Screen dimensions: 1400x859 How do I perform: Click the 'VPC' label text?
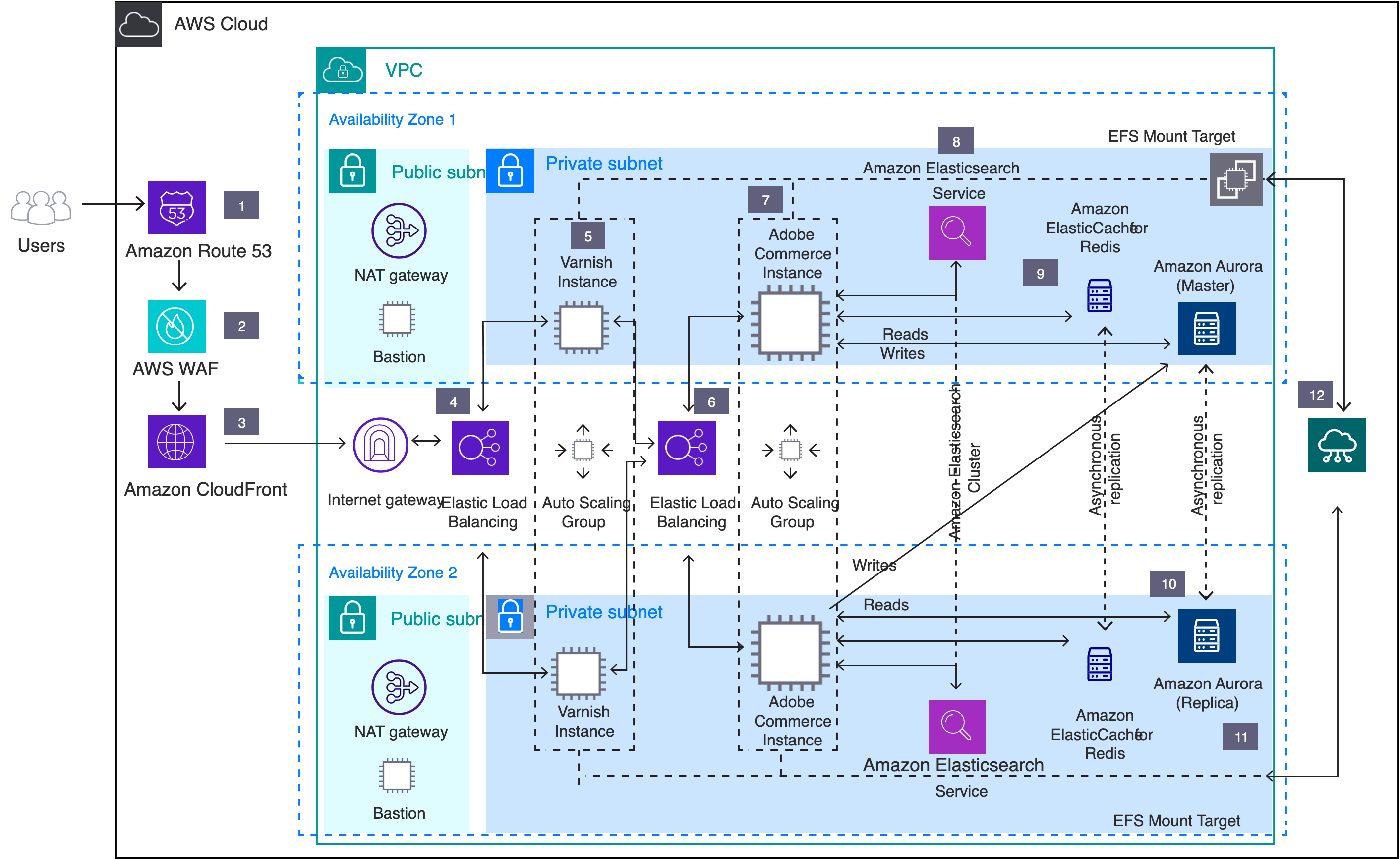(404, 70)
